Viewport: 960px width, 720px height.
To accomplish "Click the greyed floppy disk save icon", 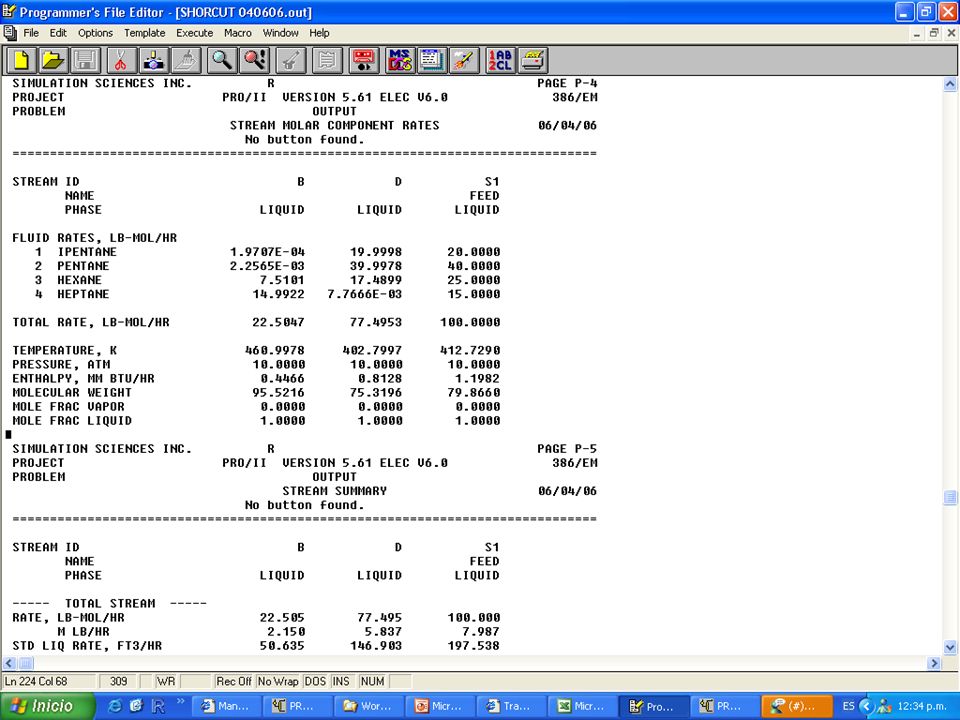I will 86,60.
